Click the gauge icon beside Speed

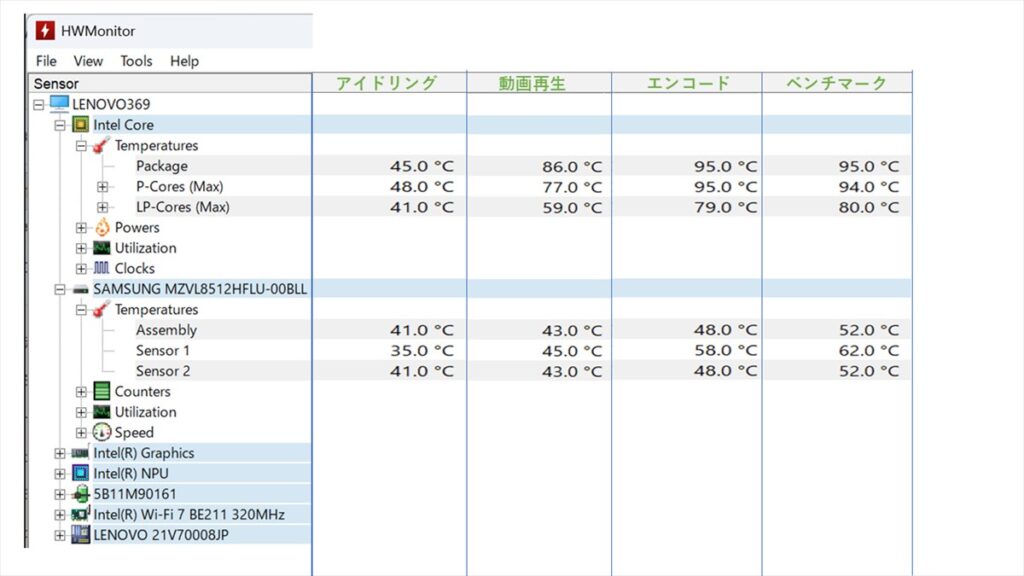coord(102,432)
